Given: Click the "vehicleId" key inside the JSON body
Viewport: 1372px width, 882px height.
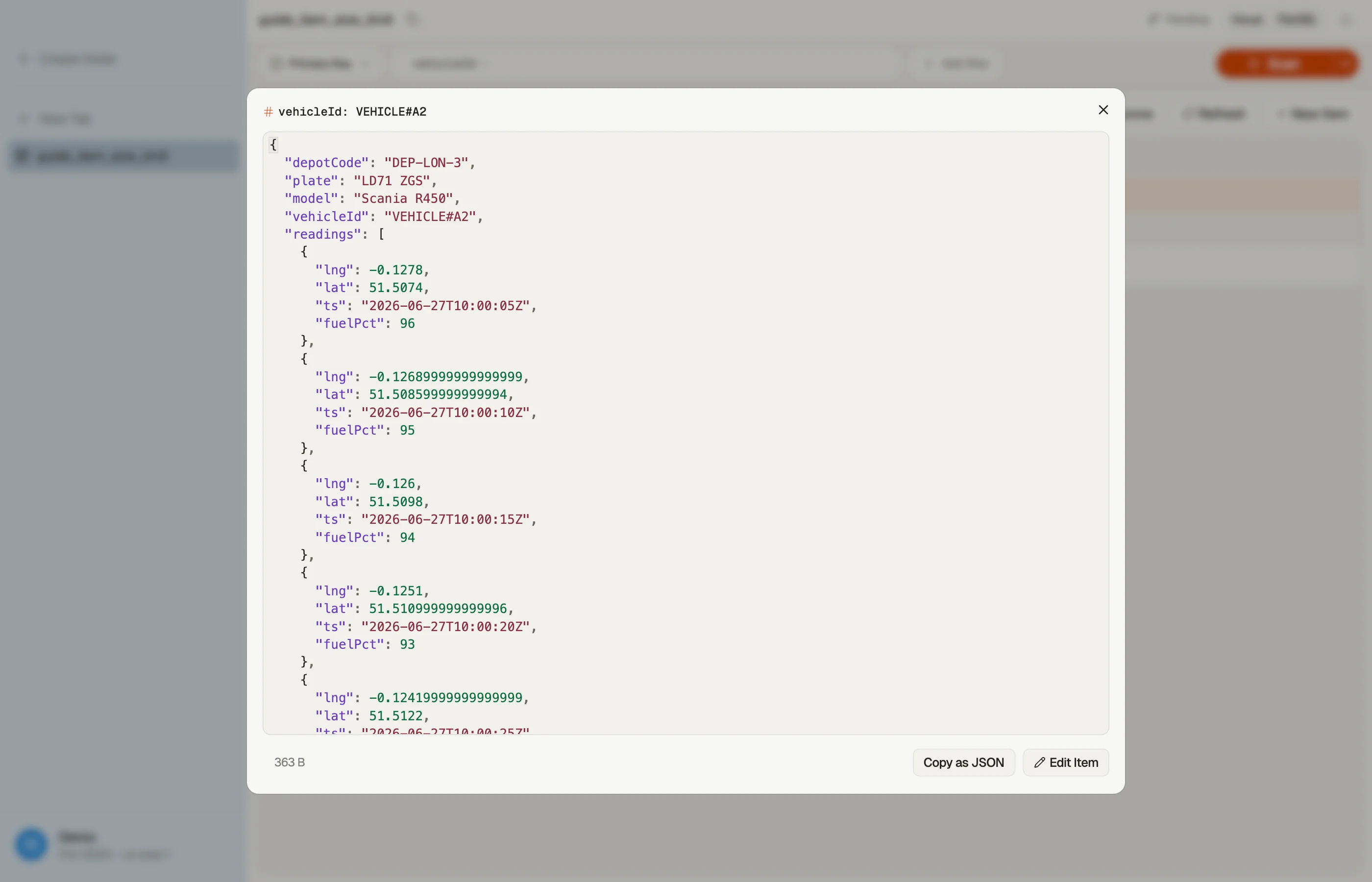Looking at the screenshot, I should (x=326, y=217).
